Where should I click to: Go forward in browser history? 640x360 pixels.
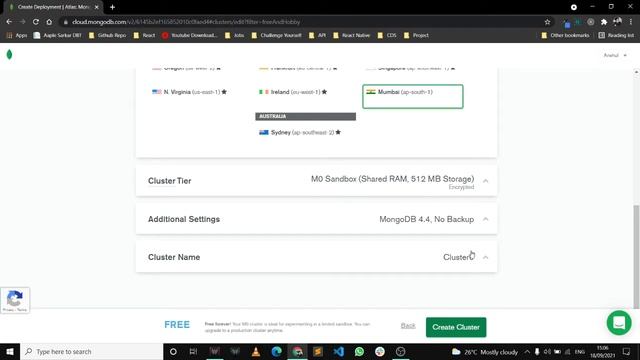point(22,22)
